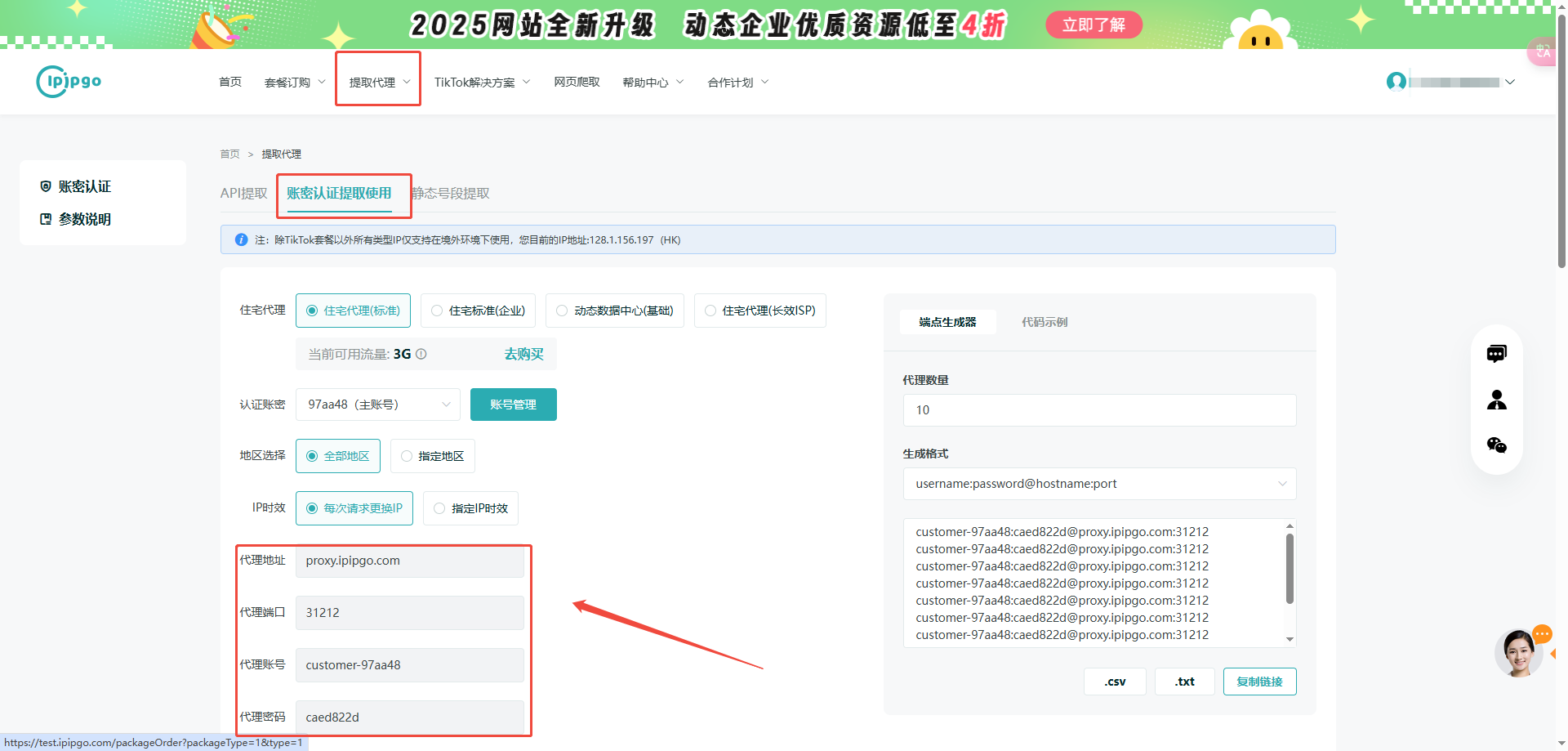Click the document icon for 参数说明

(46, 219)
